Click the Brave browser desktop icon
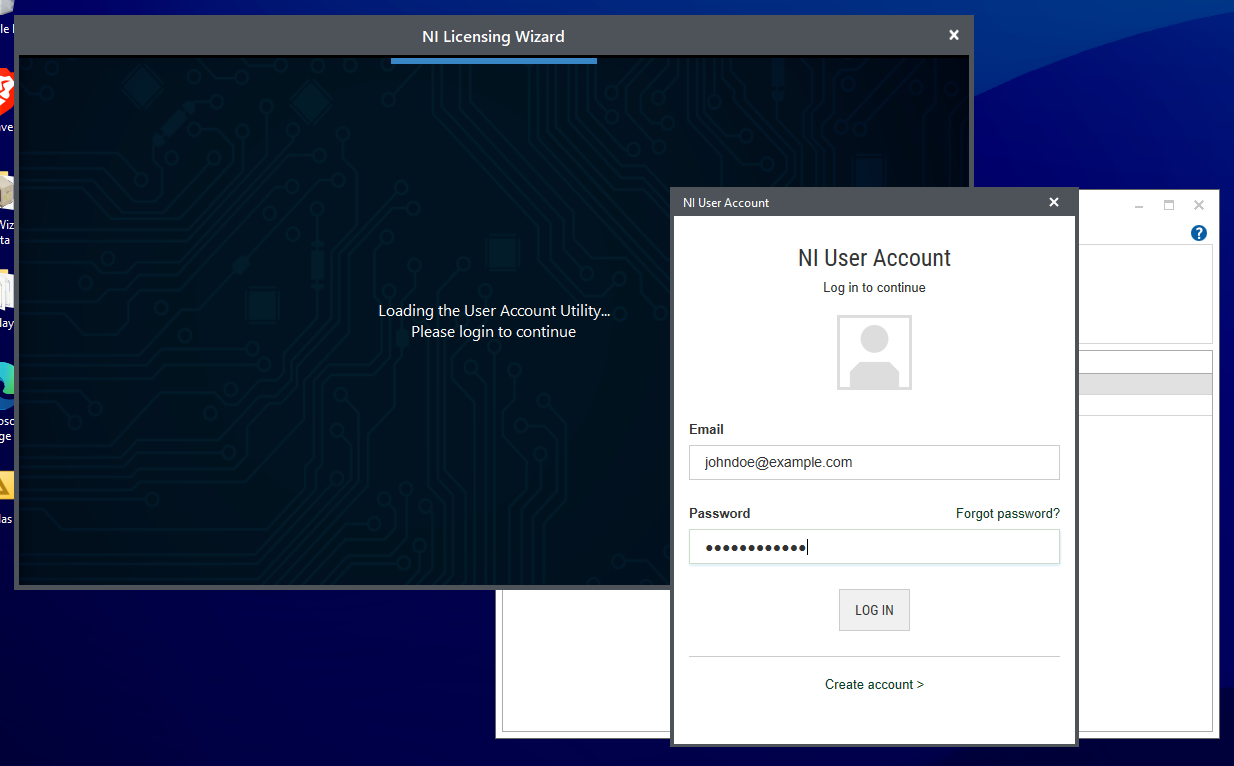Image resolution: width=1234 pixels, height=766 pixels. pos(5,93)
